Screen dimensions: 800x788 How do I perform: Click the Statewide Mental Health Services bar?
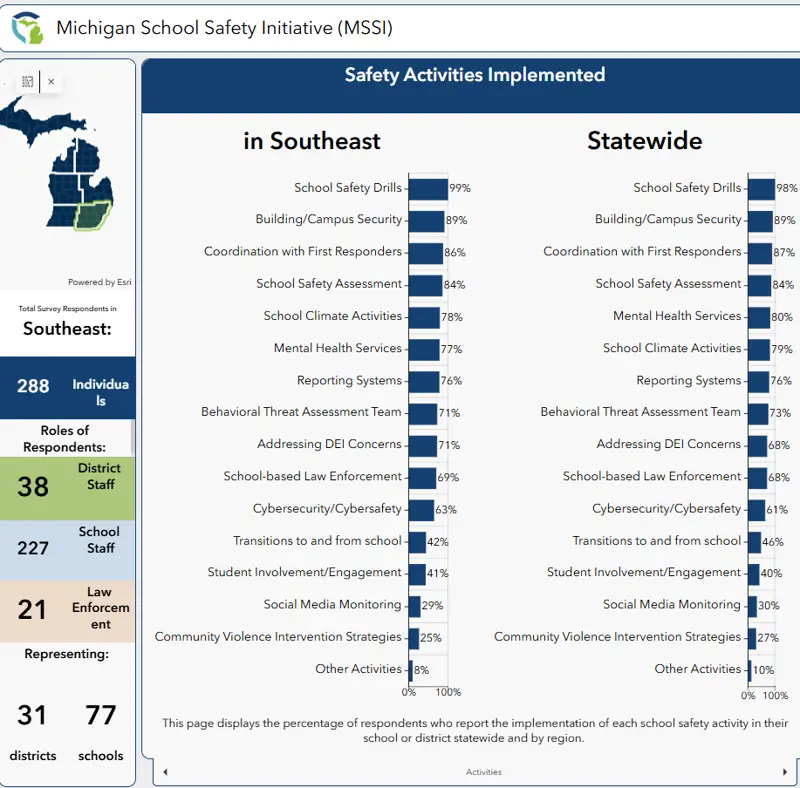click(x=759, y=316)
